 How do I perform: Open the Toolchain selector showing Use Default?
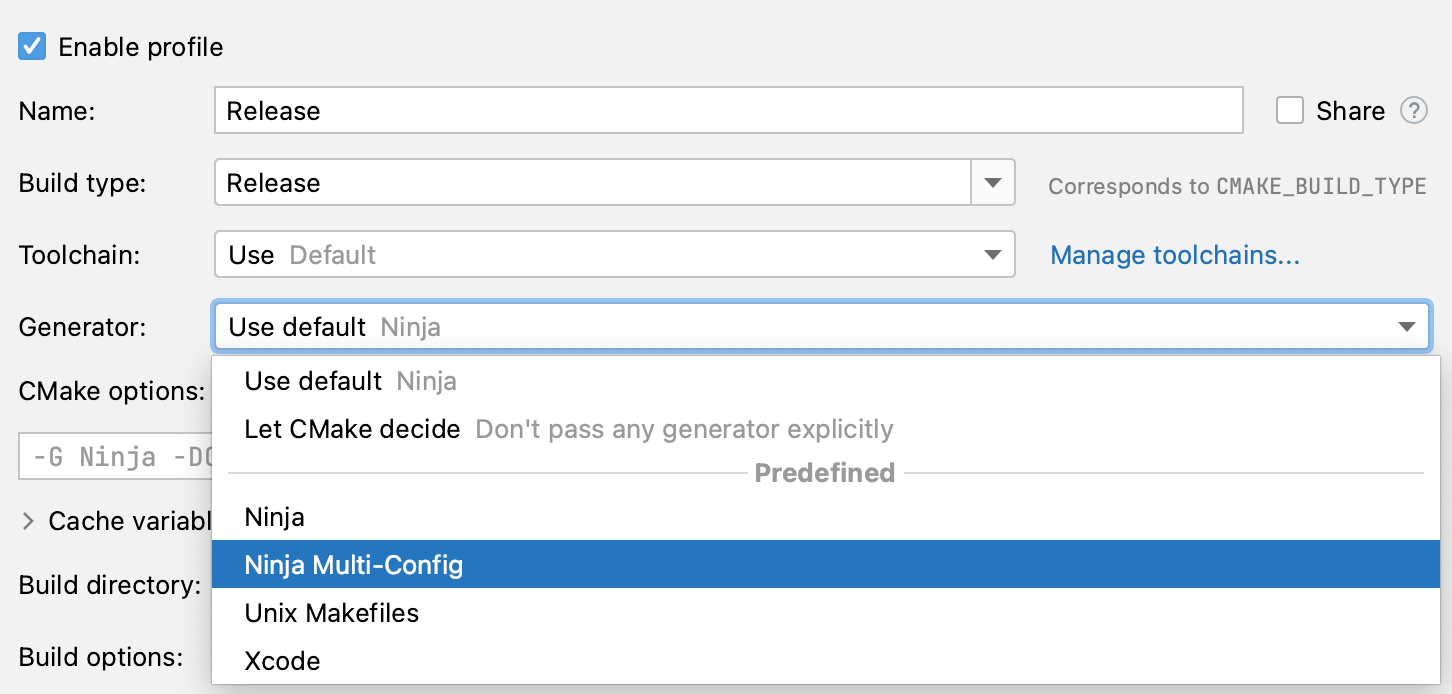(615, 255)
